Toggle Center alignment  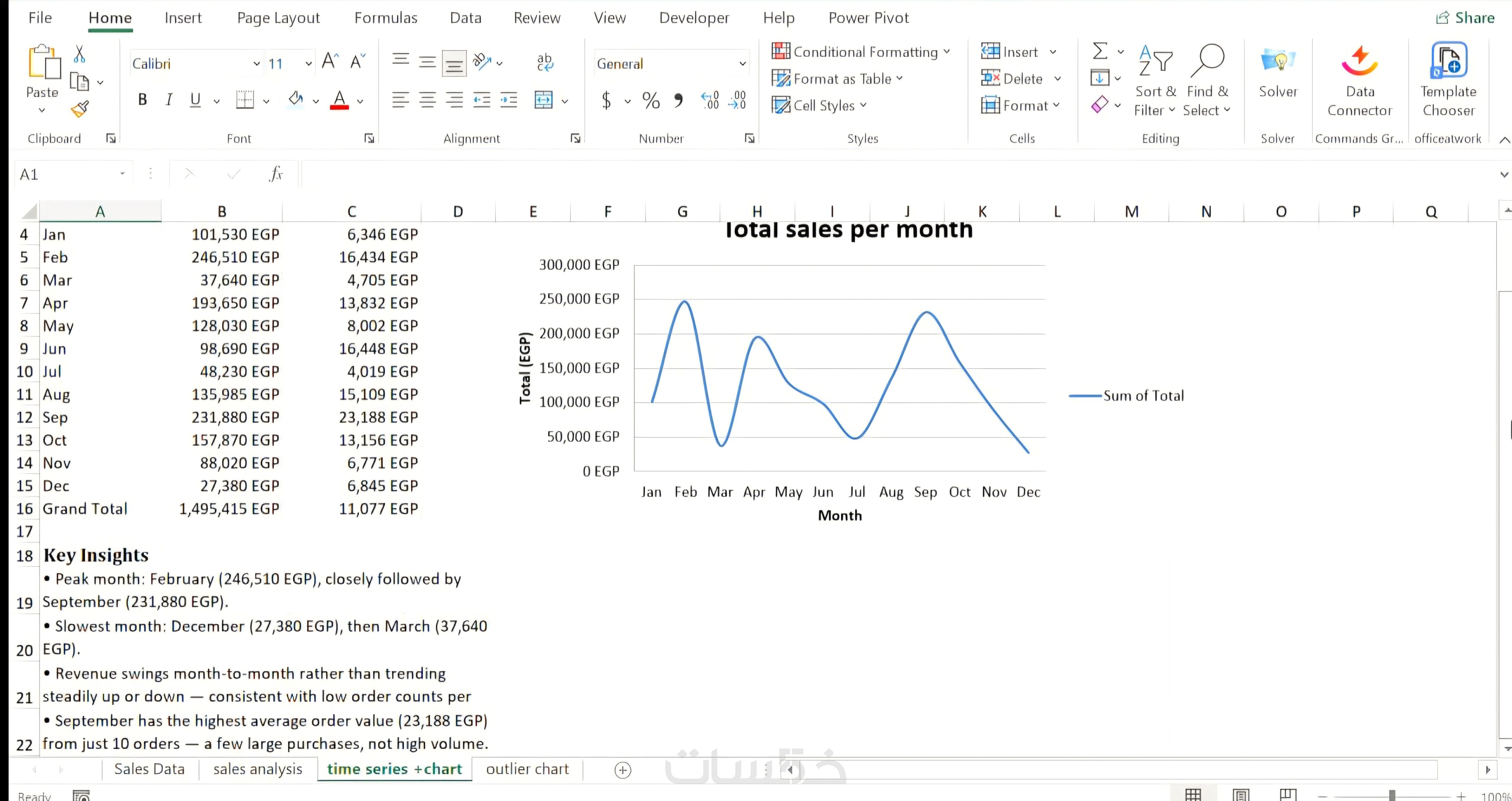[427, 100]
